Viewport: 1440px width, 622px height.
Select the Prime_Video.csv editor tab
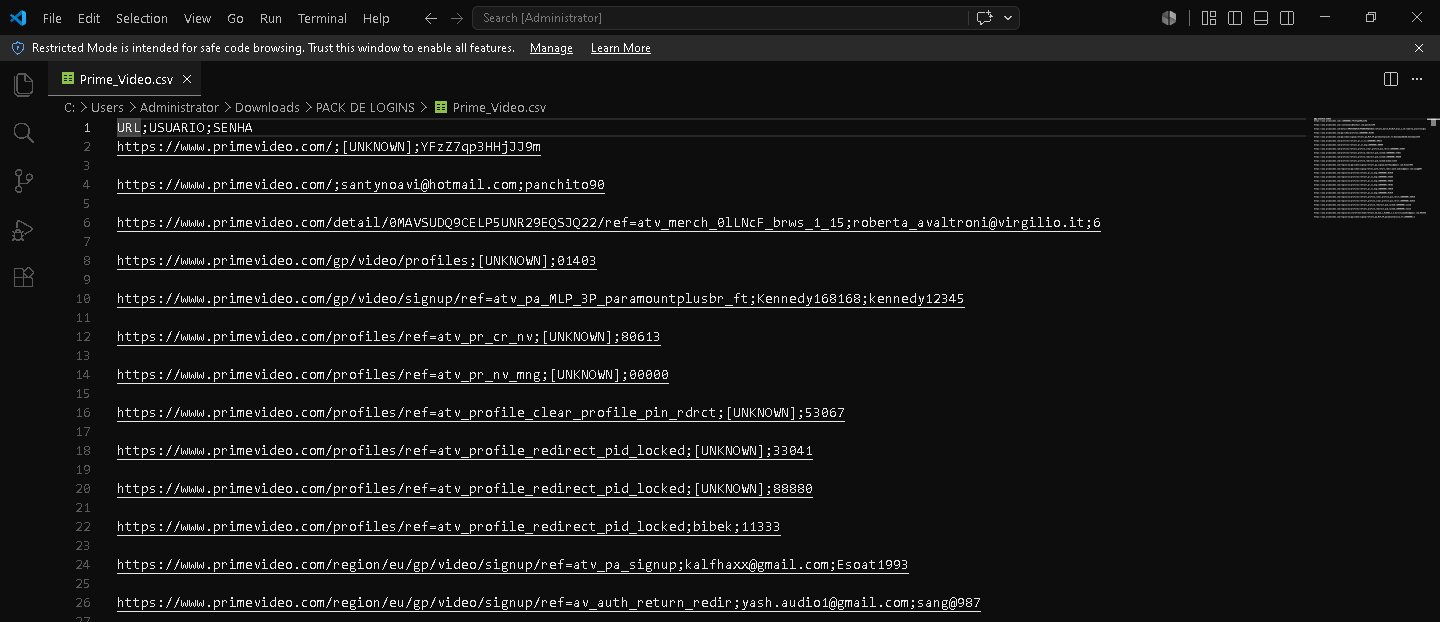click(x=125, y=79)
